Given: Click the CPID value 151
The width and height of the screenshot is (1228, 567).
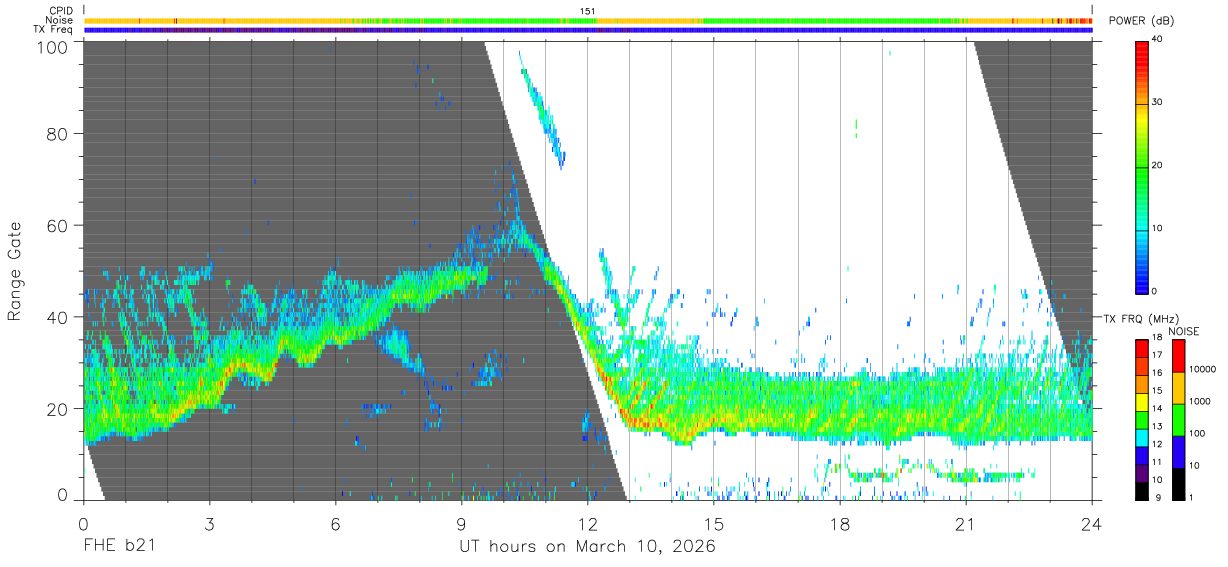Looking at the screenshot, I should coord(588,11).
